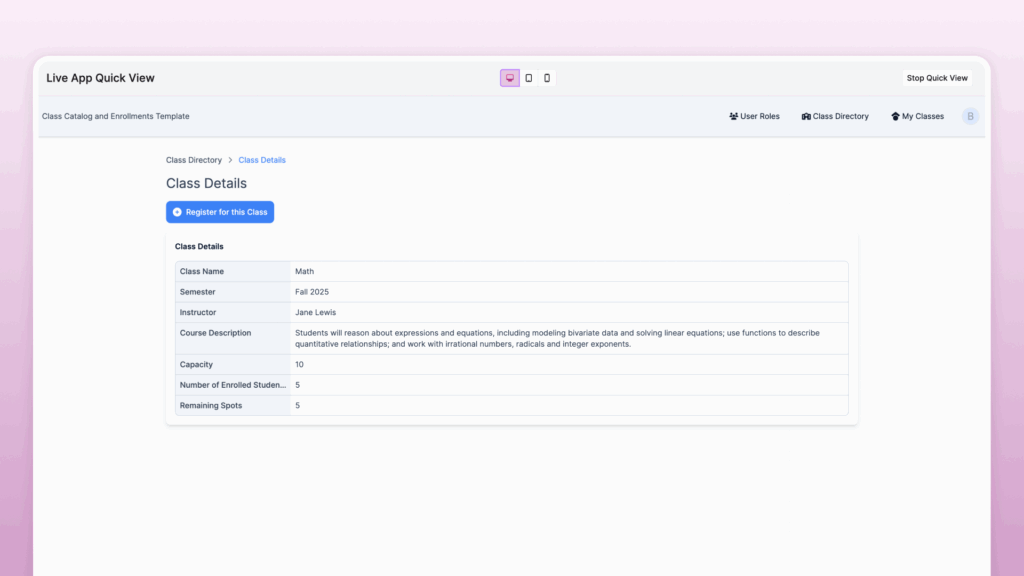
Task: Click the Fall 2025 semester value
Action: 312,292
